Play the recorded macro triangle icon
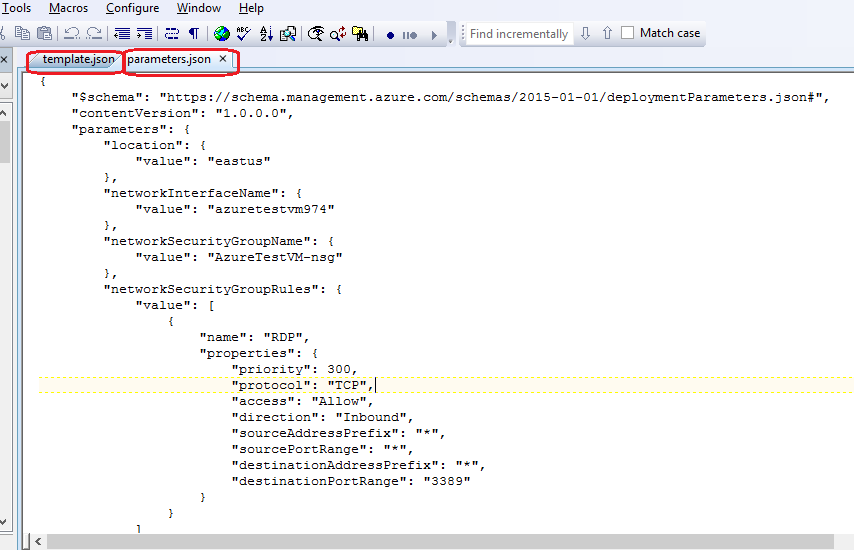The height and width of the screenshot is (550, 854). tap(434, 35)
